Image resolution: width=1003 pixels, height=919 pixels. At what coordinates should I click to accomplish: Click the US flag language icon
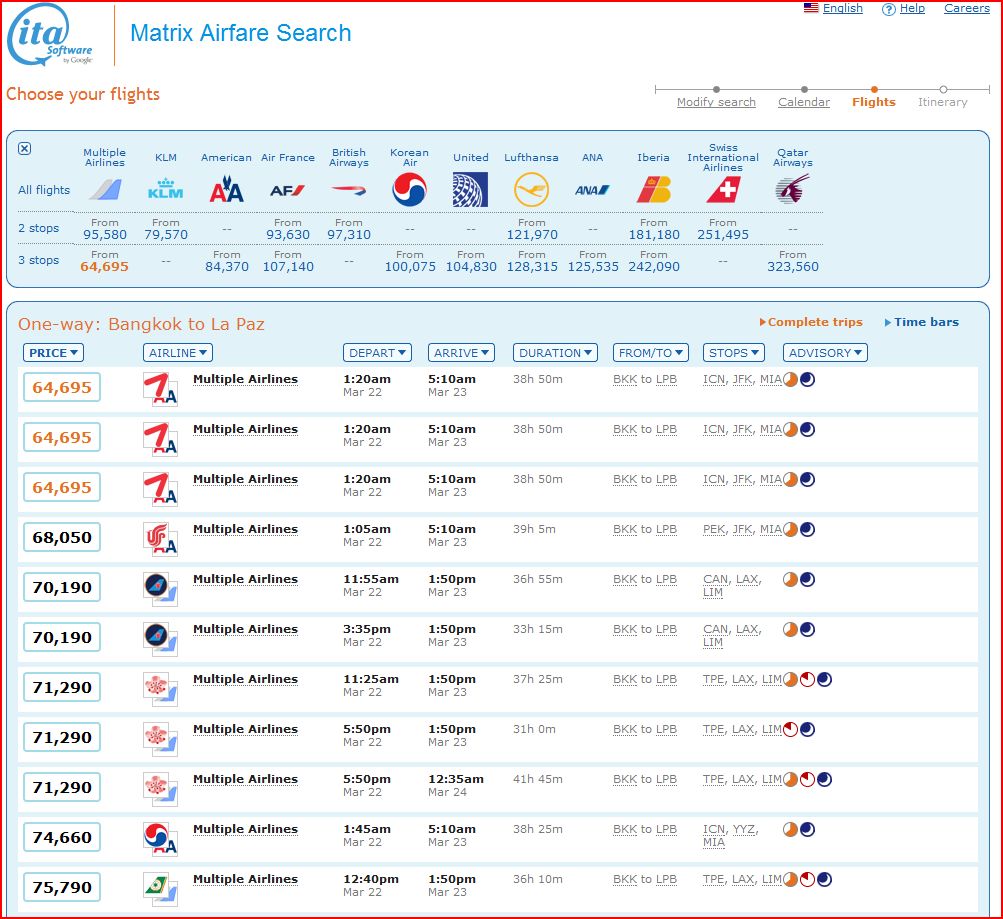[811, 8]
